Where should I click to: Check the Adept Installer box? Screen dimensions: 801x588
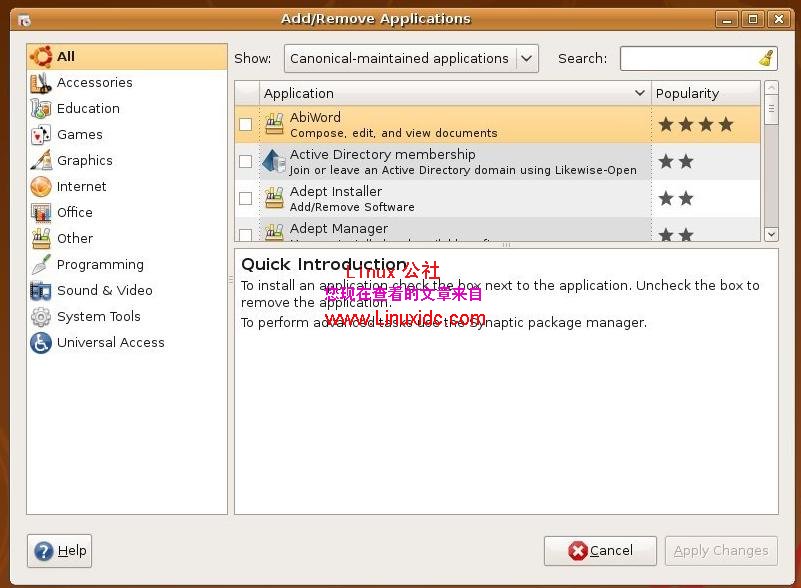(245, 198)
